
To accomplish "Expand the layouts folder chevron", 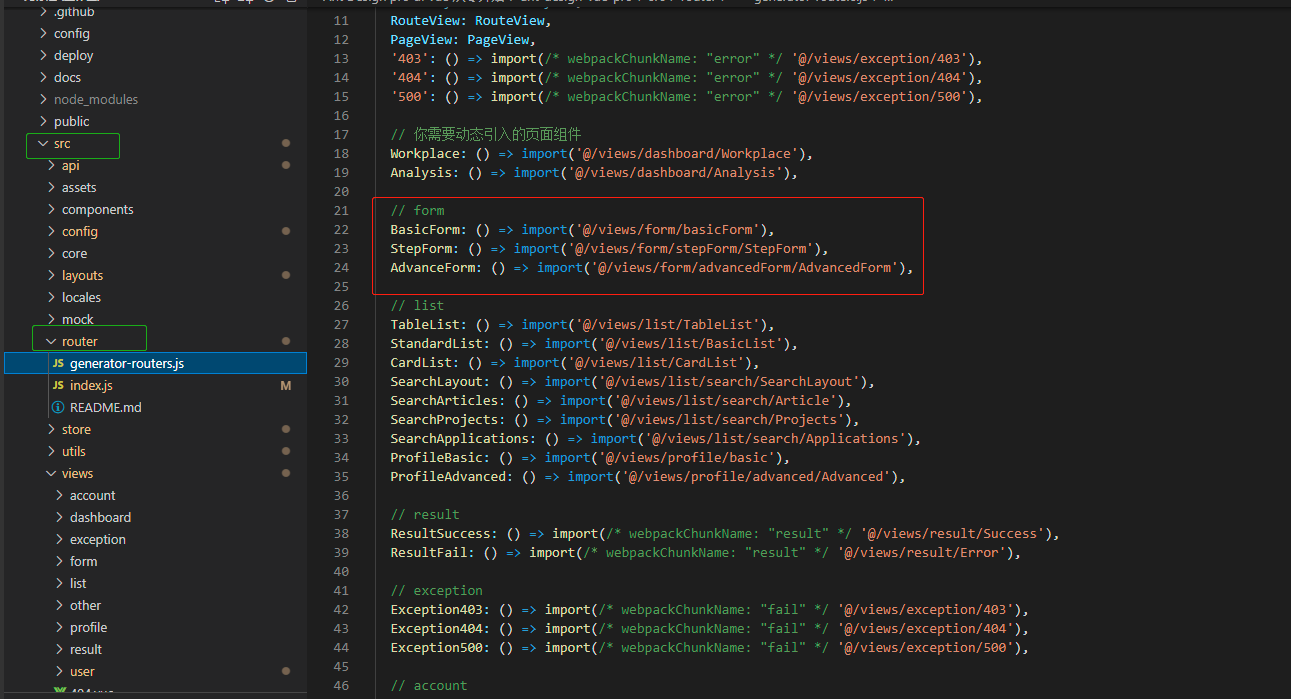I will pos(51,275).
